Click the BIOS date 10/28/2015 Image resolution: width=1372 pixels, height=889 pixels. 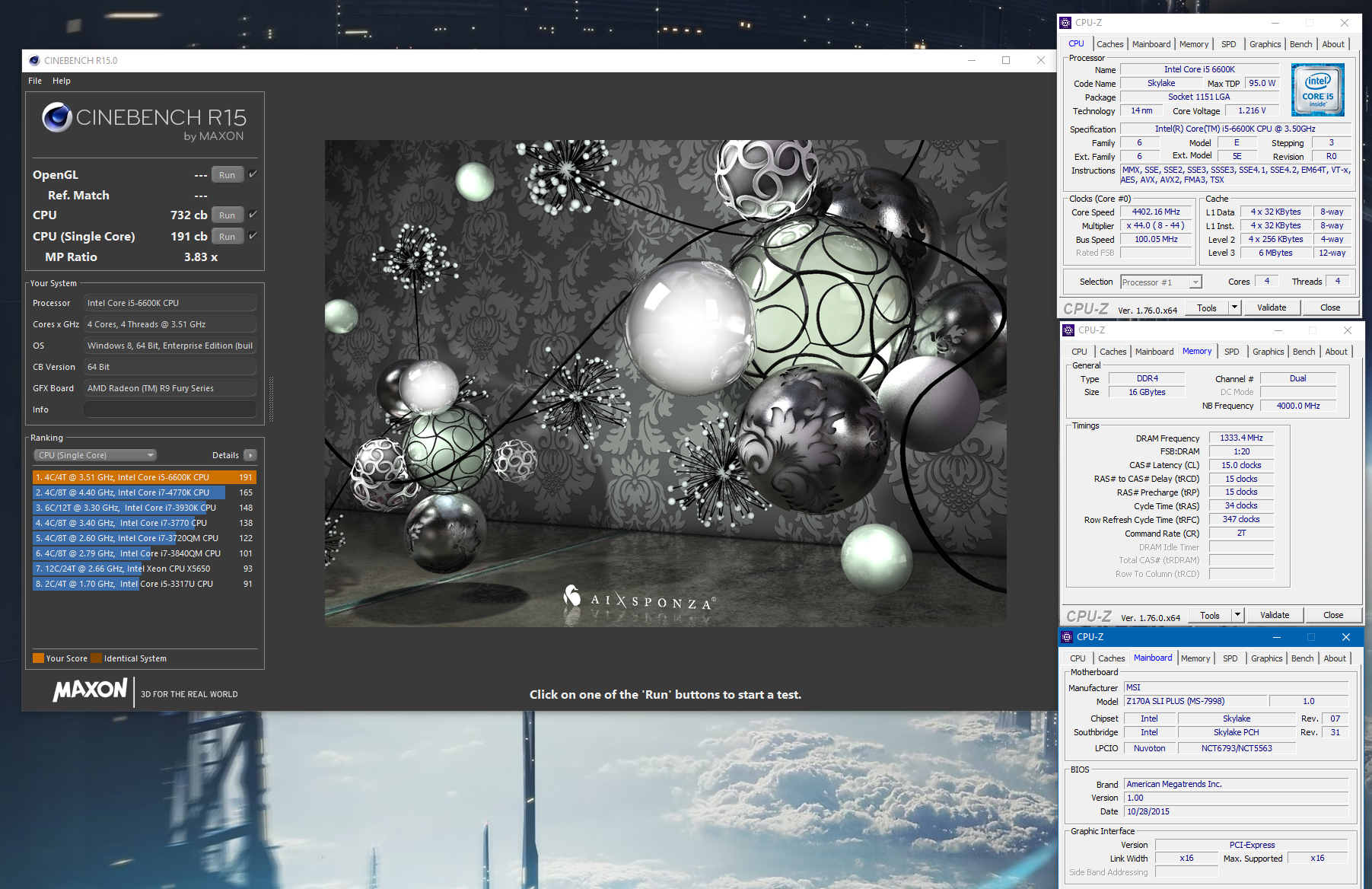click(1236, 812)
